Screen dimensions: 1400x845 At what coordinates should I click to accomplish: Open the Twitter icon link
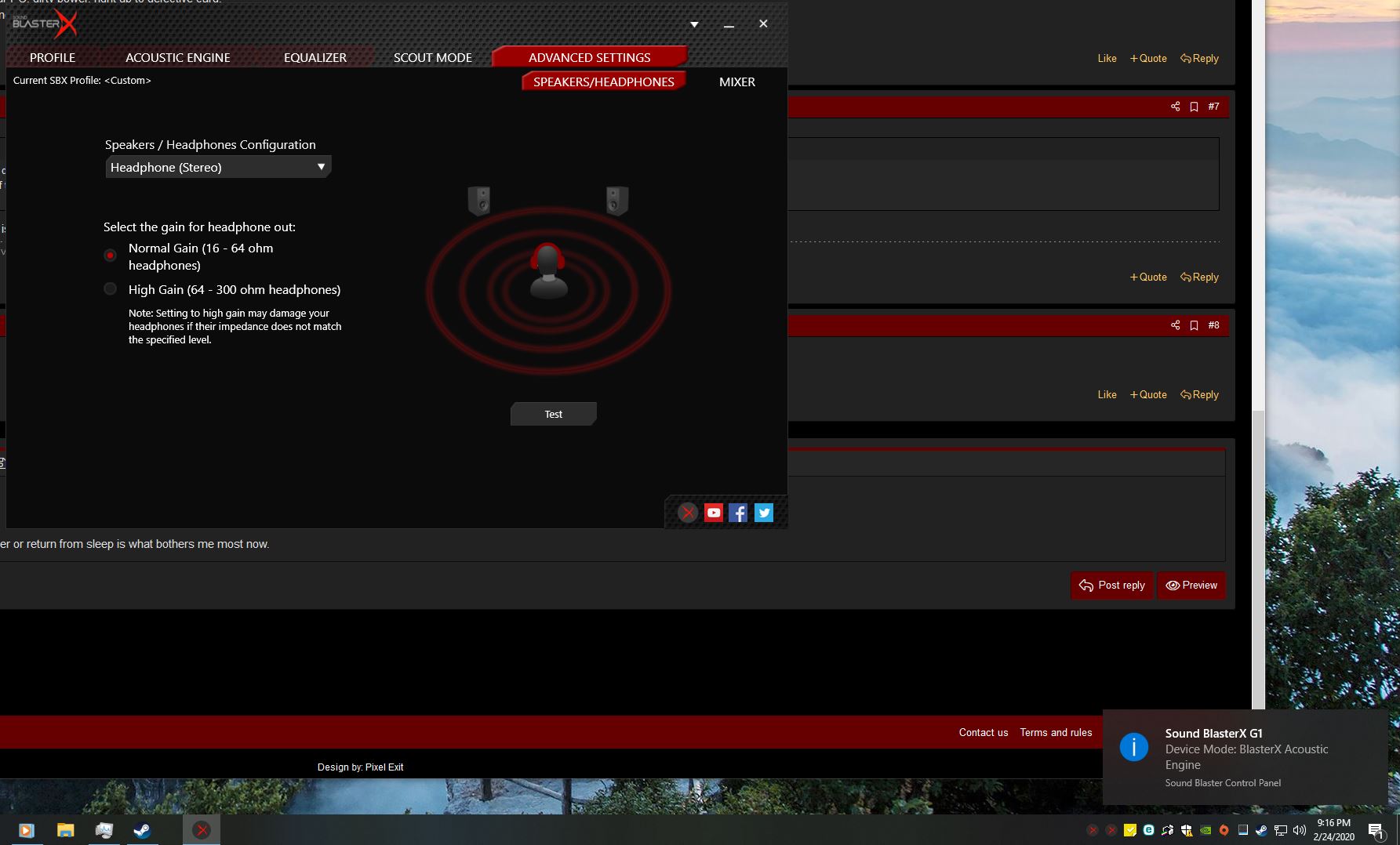click(763, 513)
